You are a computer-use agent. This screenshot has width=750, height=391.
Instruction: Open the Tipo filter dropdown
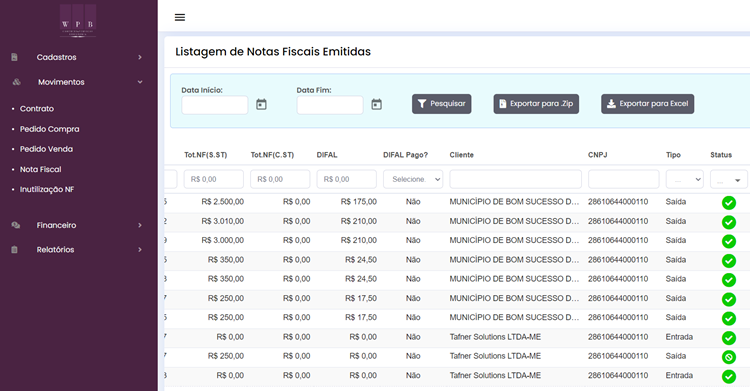pyautogui.click(x=684, y=179)
